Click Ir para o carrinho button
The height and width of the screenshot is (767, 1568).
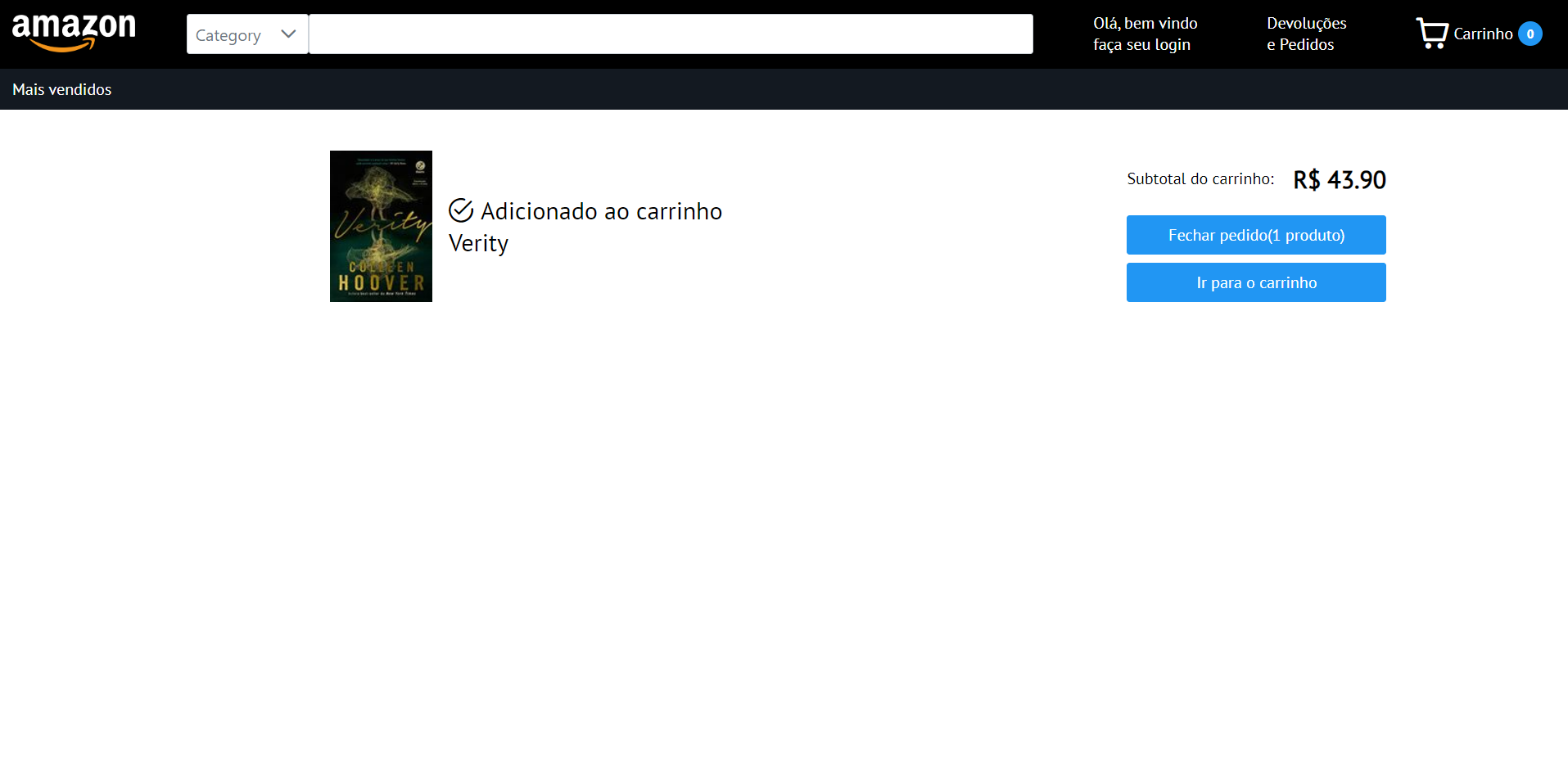click(x=1255, y=282)
